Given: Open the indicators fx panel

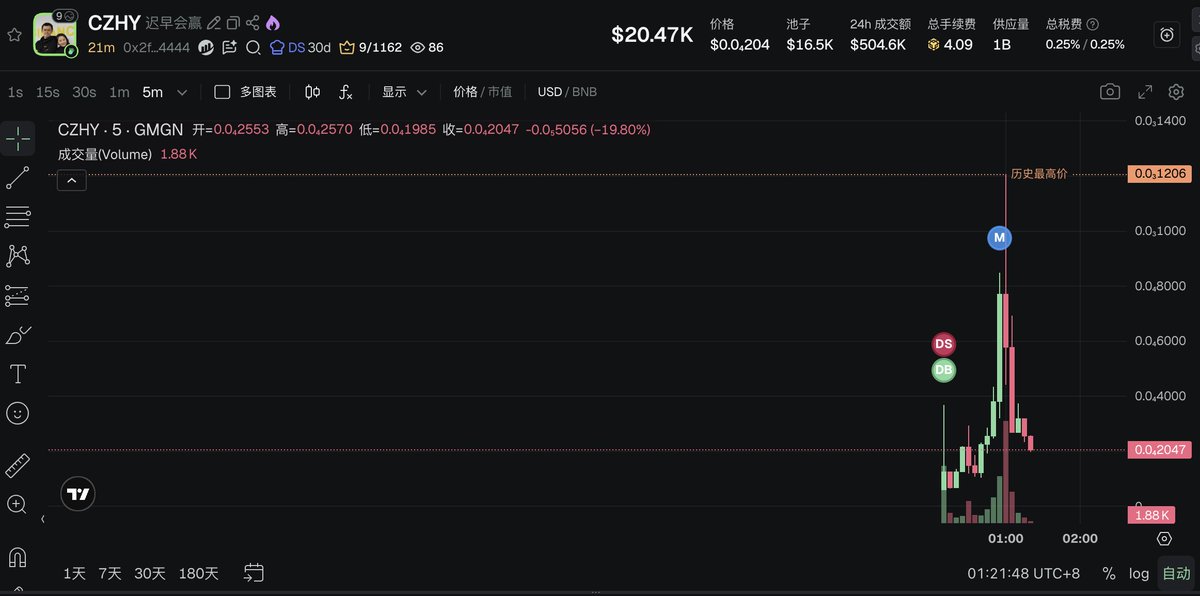Looking at the screenshot, I should [345, 91].
